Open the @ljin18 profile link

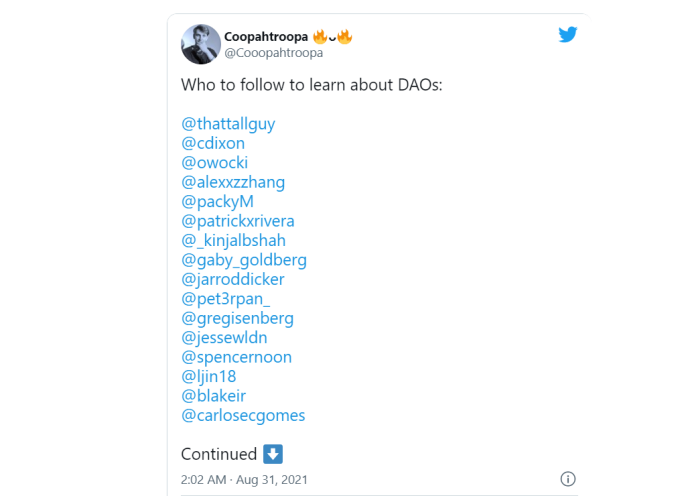[209, 376]
